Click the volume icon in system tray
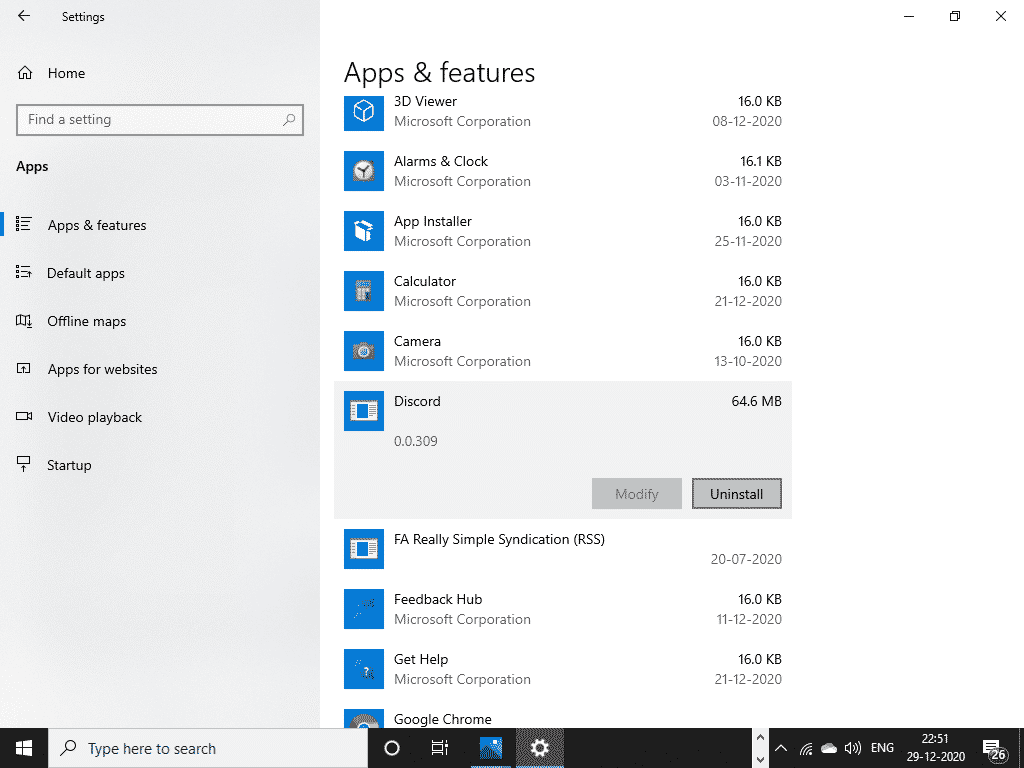The width and height of the screenshot is (1024, 768). (x=852, y=748)
